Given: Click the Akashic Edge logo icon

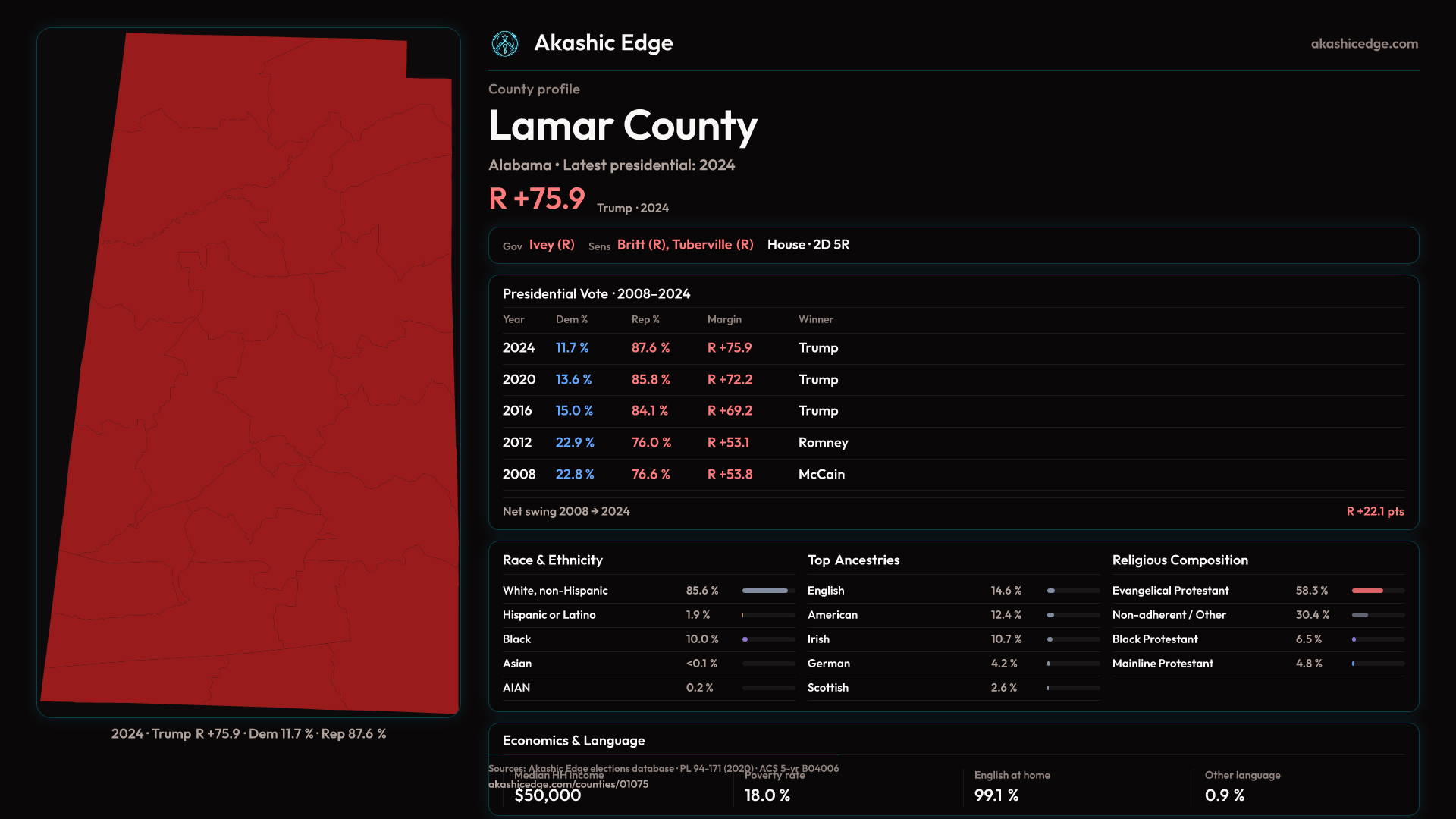Looking at the screenshot, I should pos(504,44).
